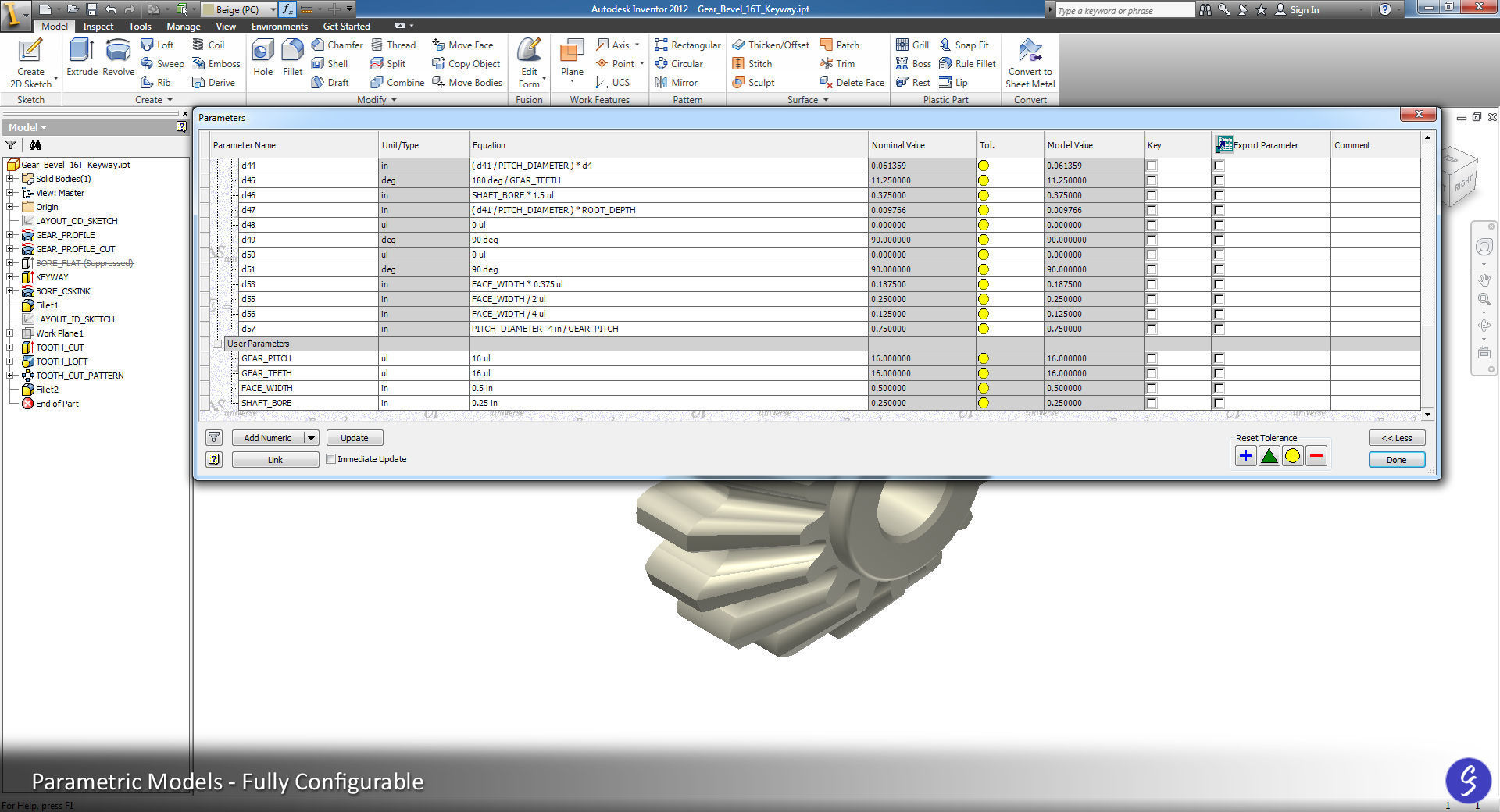The height and width of the screenshot is (812, 1500).
Task: Click the Rectangular pattern tool
Action: pyautogui.click(x=687, y=45)
